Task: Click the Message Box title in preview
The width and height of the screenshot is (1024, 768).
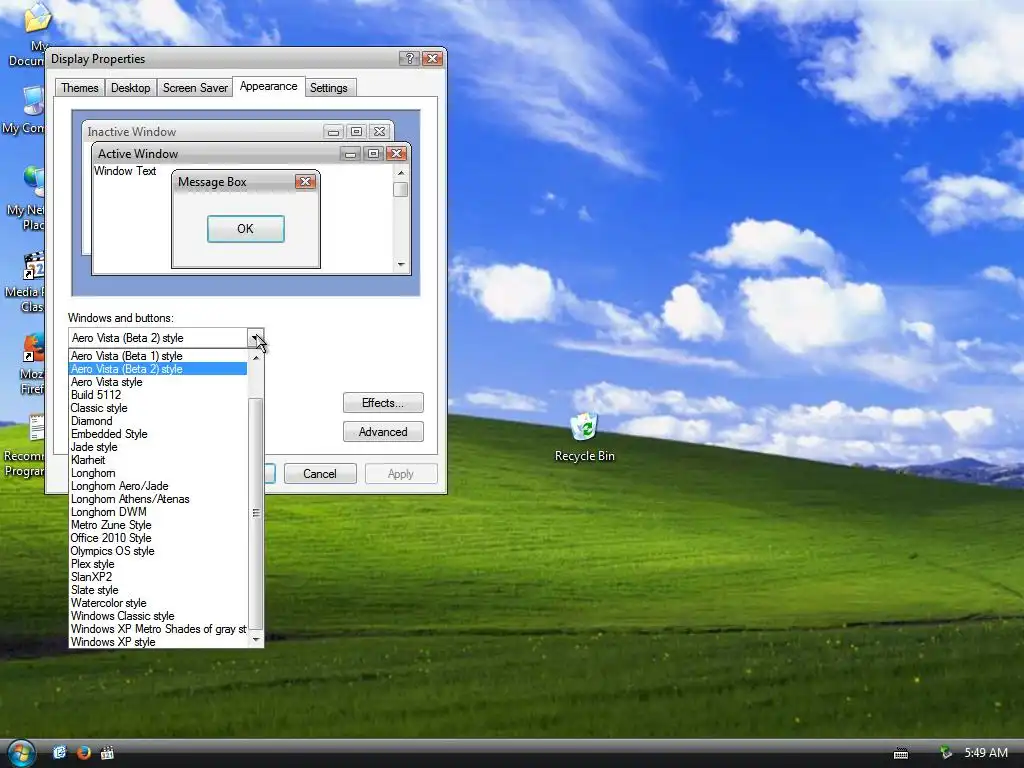Action: (212, 182)
